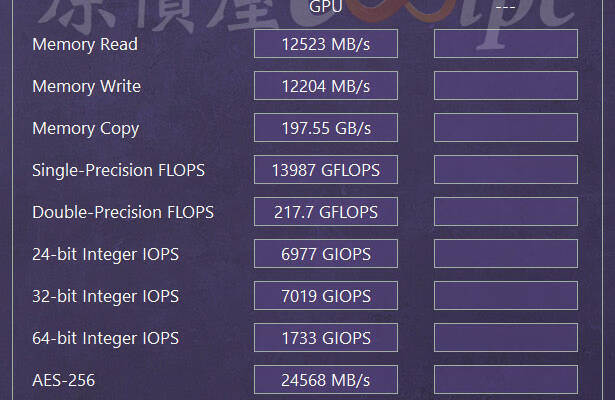Click the GPU column header
This screenshot has width=615, height=400.
coord(326,6)
